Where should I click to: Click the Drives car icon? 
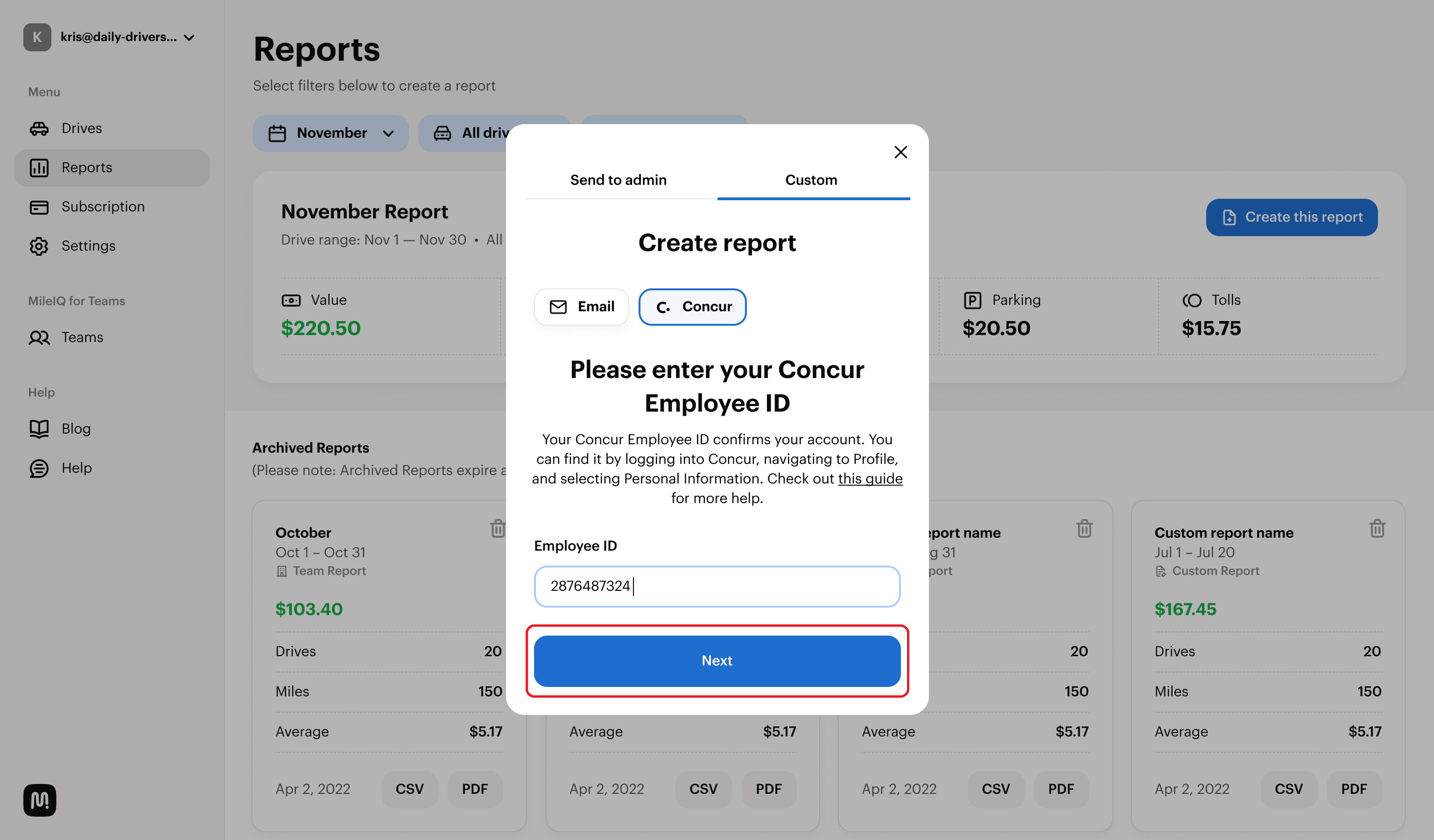[39, 128]
